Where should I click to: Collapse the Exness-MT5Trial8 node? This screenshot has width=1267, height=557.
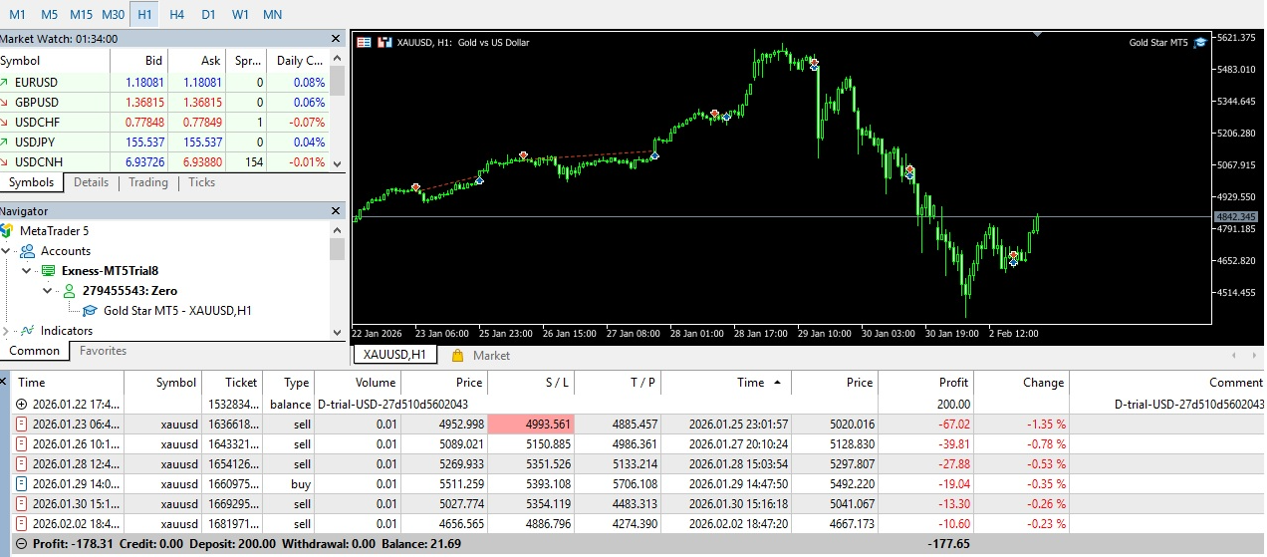coord(27,271)
